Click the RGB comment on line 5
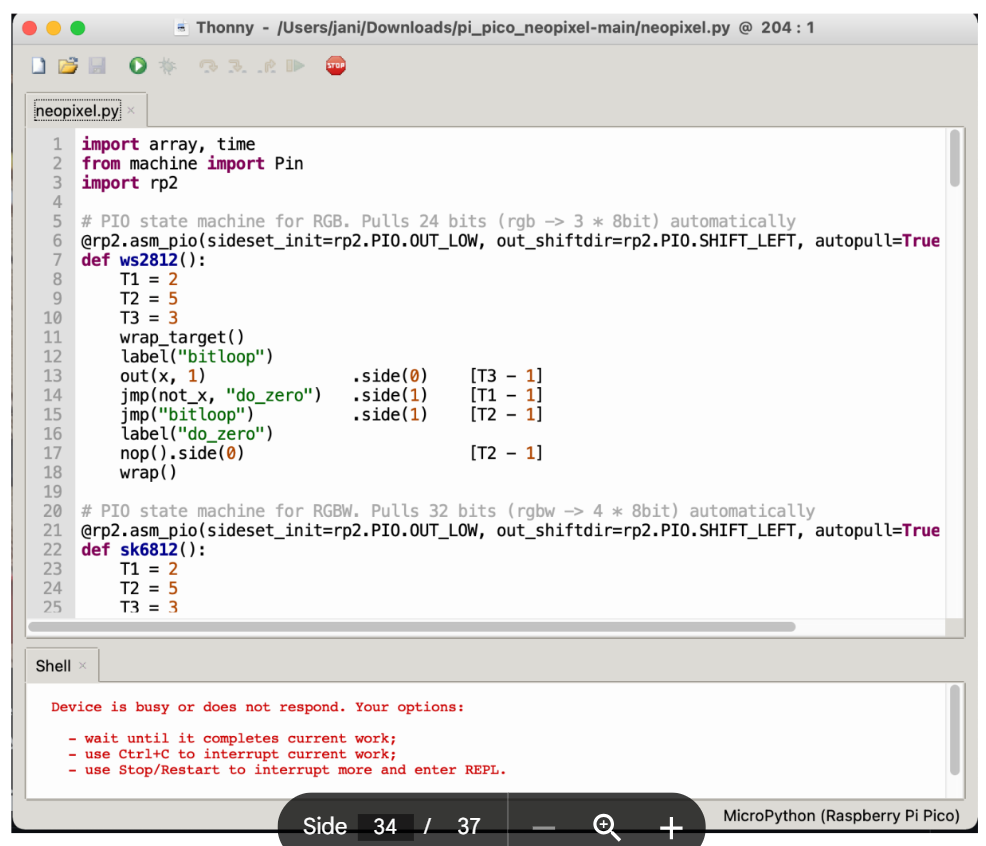The width and height of the screenshot is (986, 846). [x=438, y=221]
